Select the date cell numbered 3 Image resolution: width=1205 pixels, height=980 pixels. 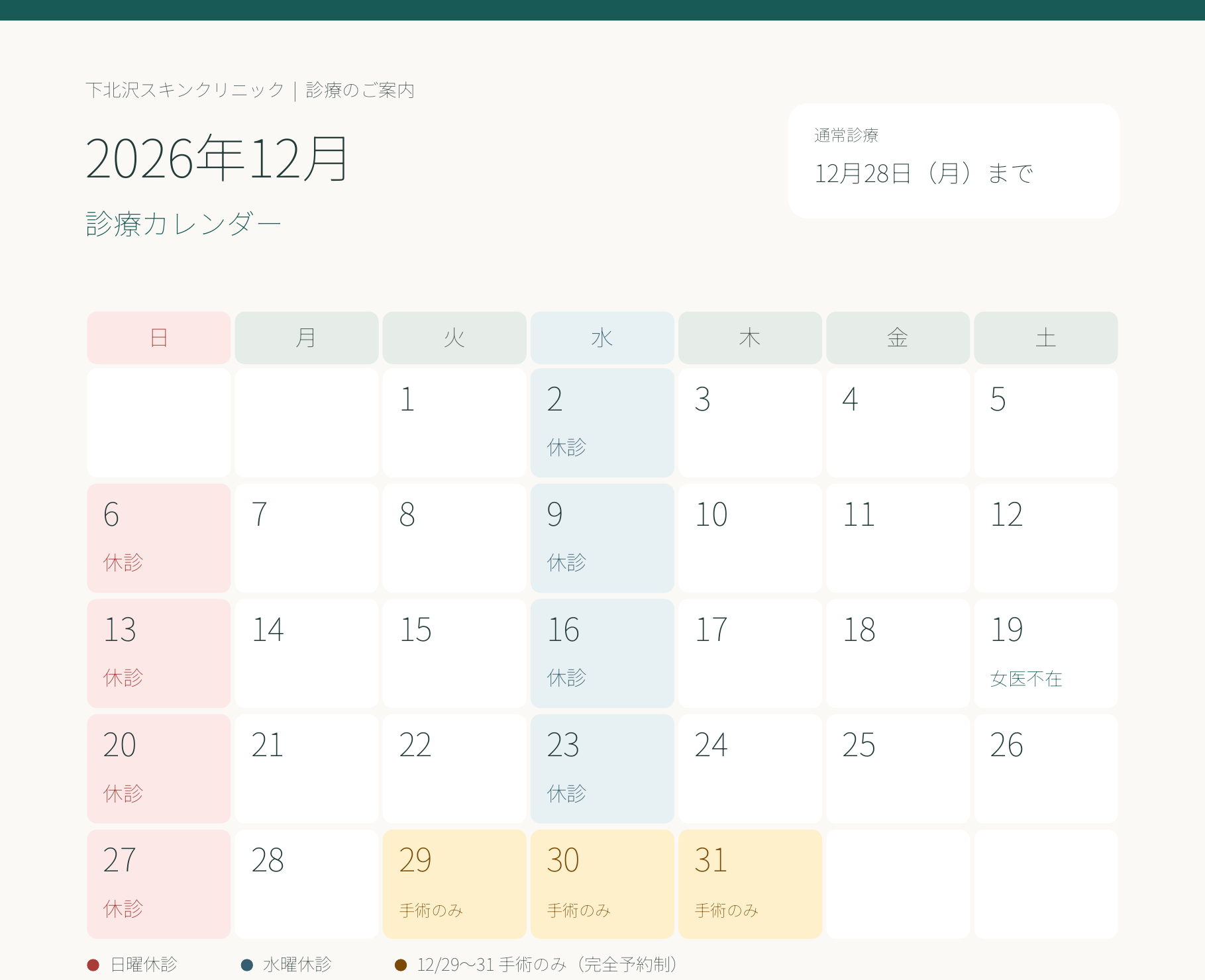coord(750,422)
